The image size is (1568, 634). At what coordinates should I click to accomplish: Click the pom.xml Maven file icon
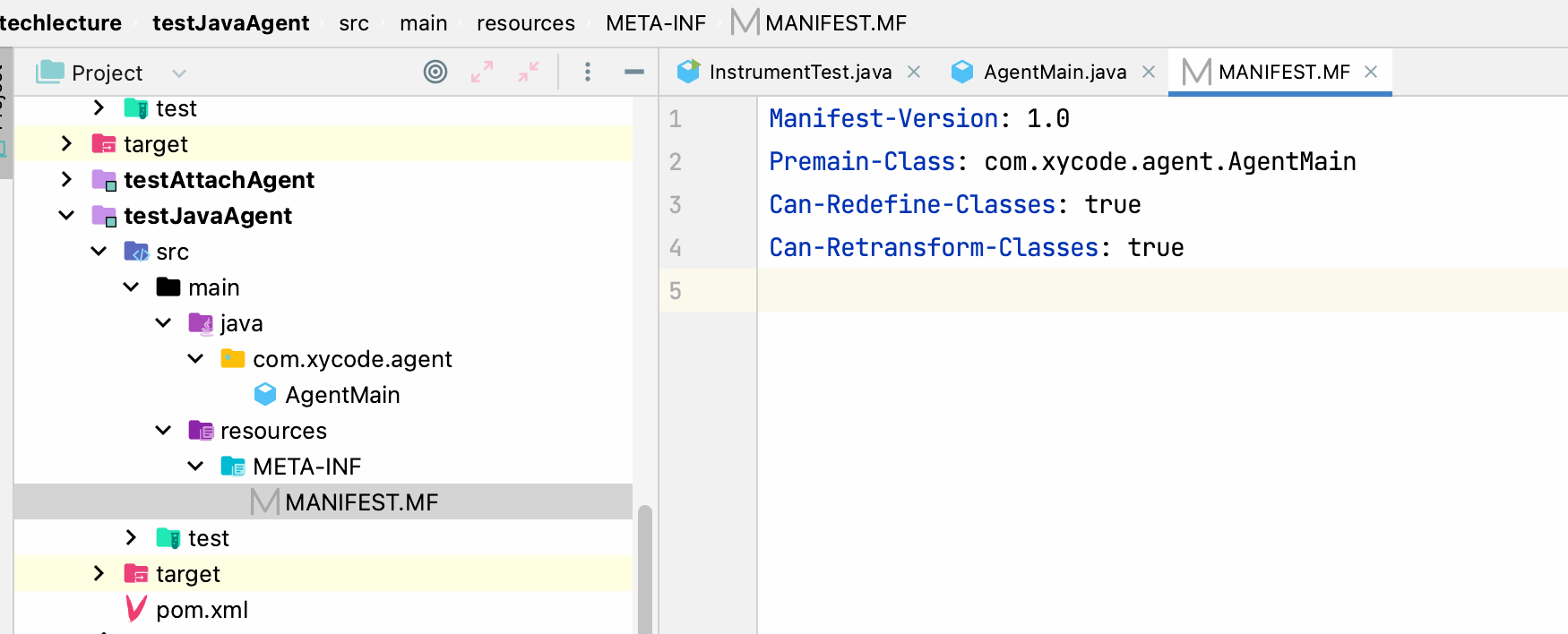(x=136, y=609)
